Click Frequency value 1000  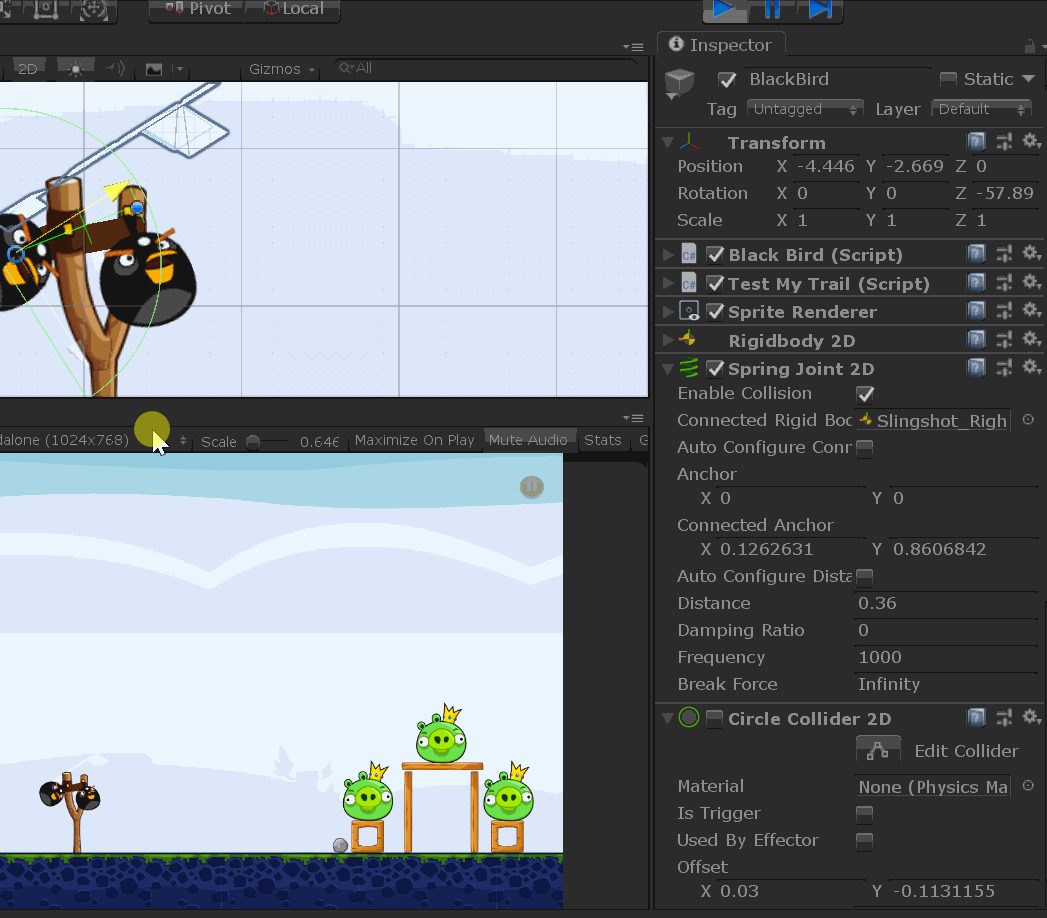coord(946,658)
